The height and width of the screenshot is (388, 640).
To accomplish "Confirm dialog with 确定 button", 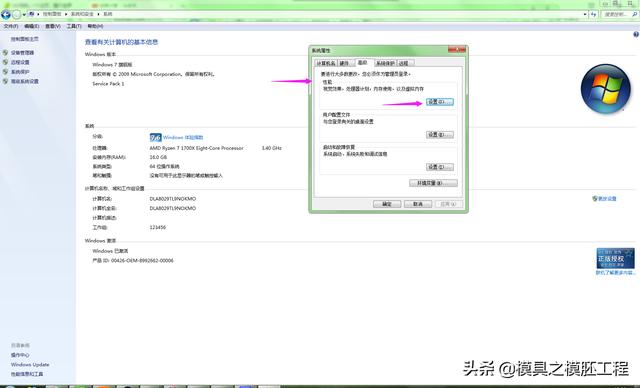I will pyautogui.click(x=387, y=204).
